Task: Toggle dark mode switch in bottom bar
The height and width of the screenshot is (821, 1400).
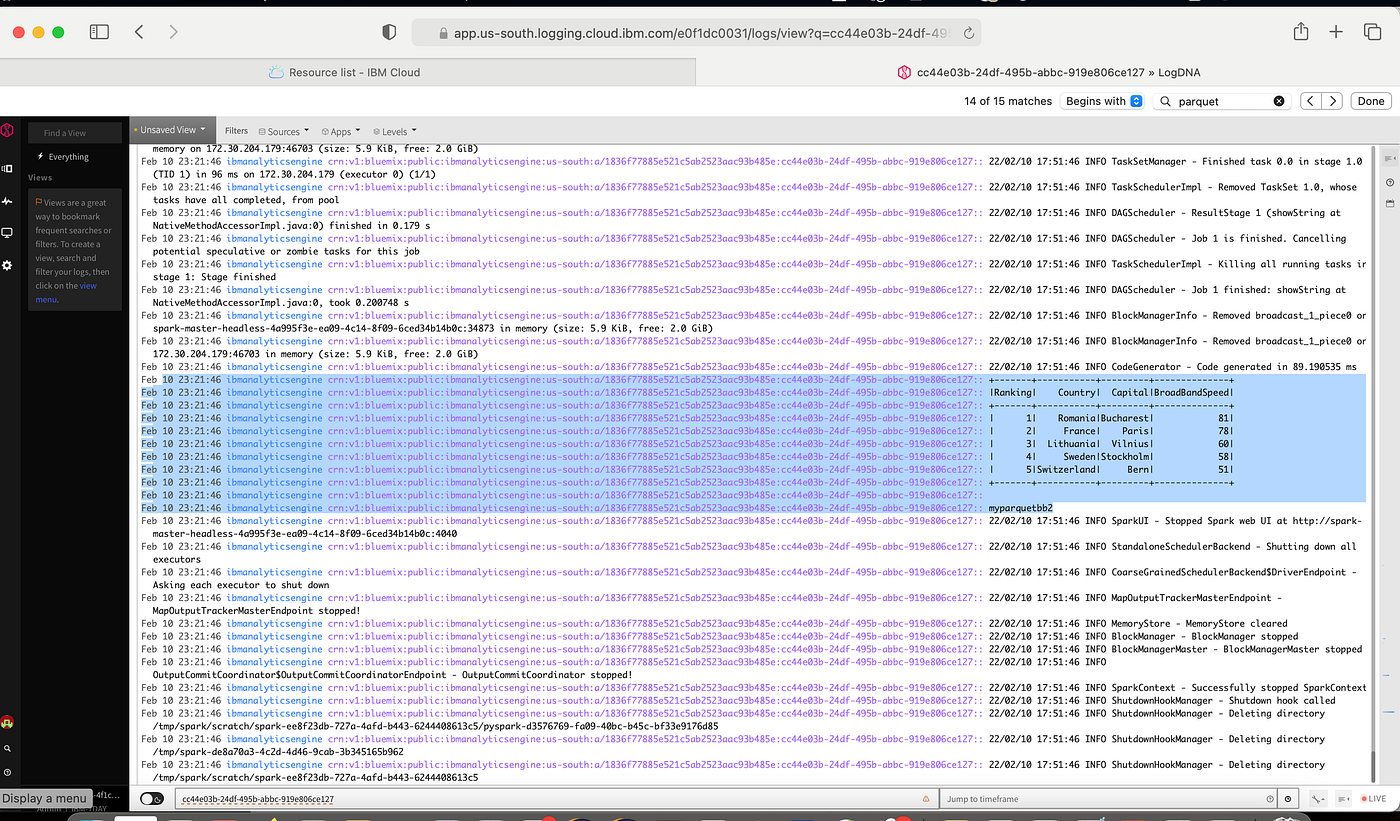Action: click(152, 799)
